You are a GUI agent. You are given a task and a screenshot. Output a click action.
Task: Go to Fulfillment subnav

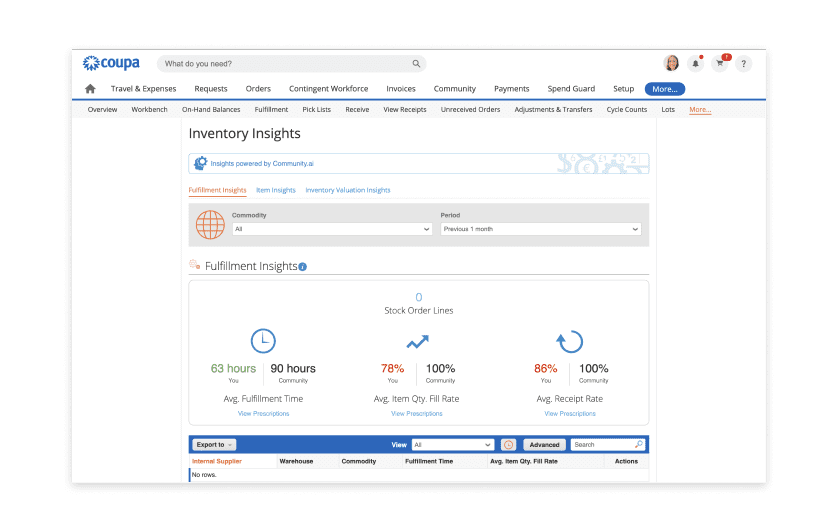click(271, 110)
